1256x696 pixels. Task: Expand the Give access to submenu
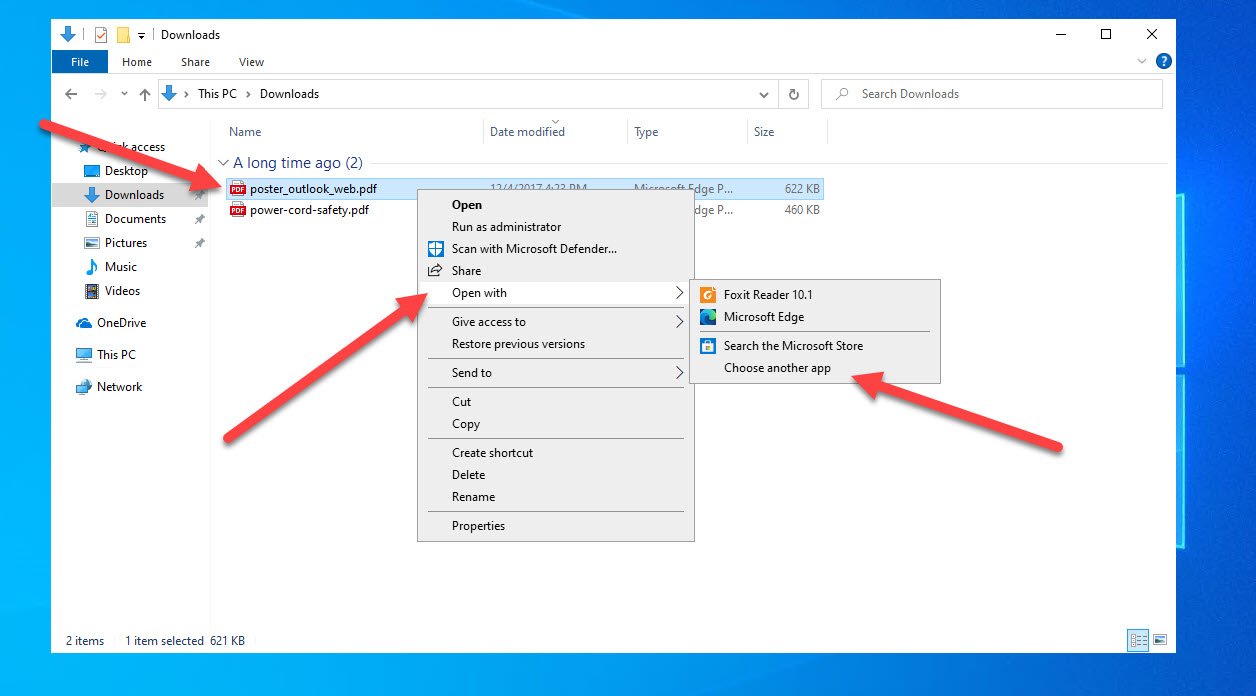tap(680, 322)
